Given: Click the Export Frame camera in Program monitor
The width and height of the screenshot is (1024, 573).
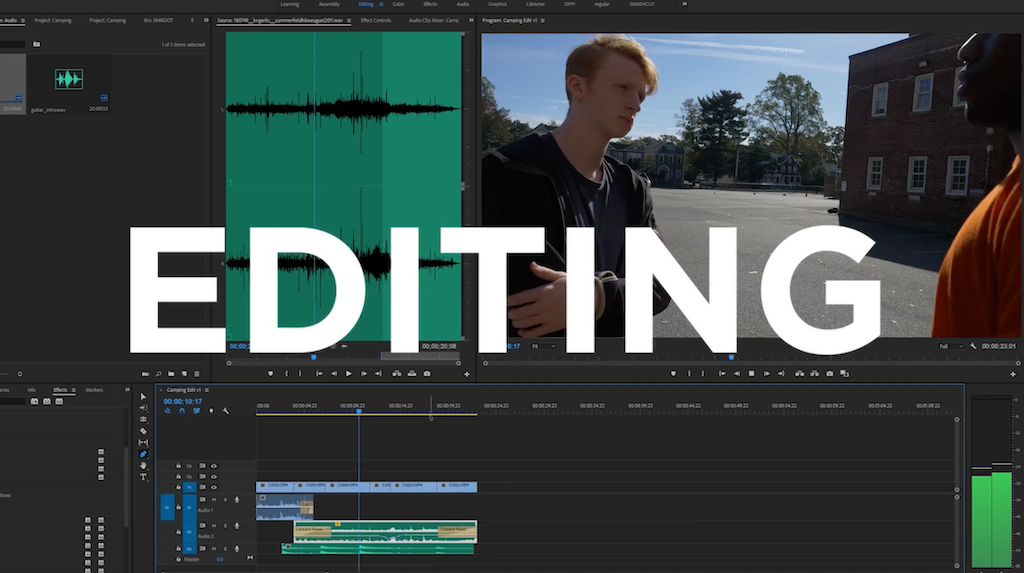Looking at the screenshot, I should (x=829, y=373).
